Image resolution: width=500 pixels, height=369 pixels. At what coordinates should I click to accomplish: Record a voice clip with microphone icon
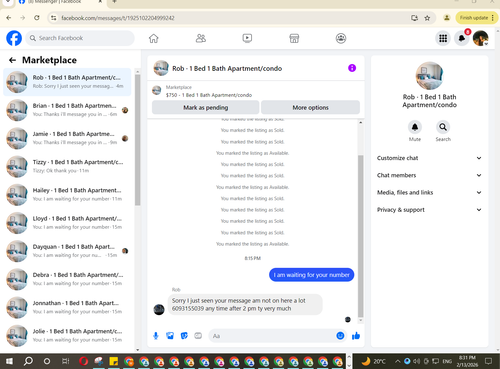[156, 336]
